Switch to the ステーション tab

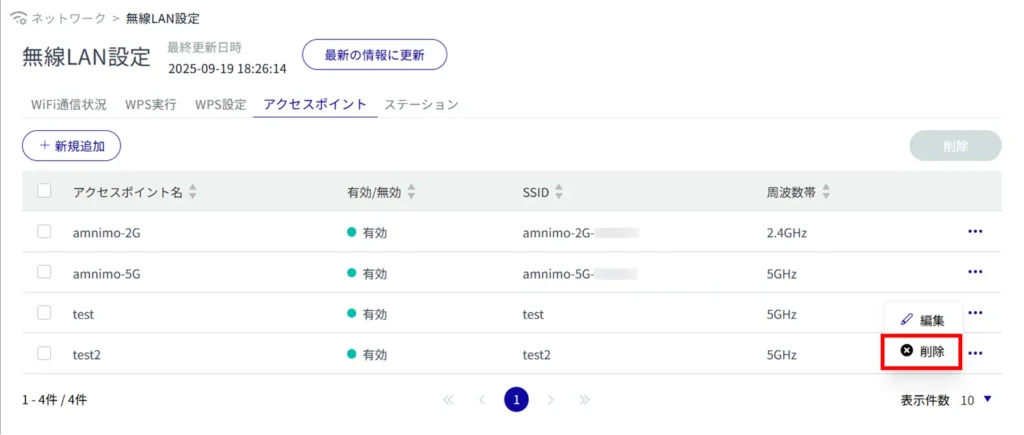pyautogui.click(x=421, y=105)
